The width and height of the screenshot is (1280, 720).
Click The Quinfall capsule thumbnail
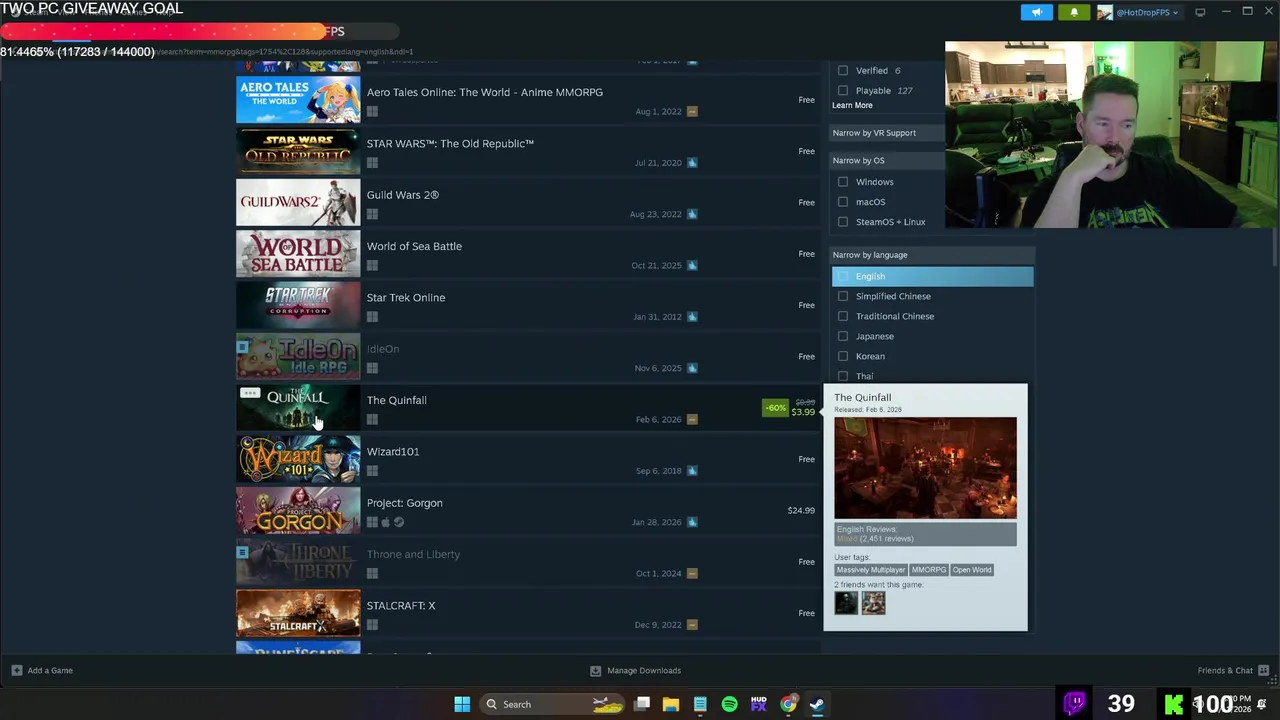[x=298, y=408]
